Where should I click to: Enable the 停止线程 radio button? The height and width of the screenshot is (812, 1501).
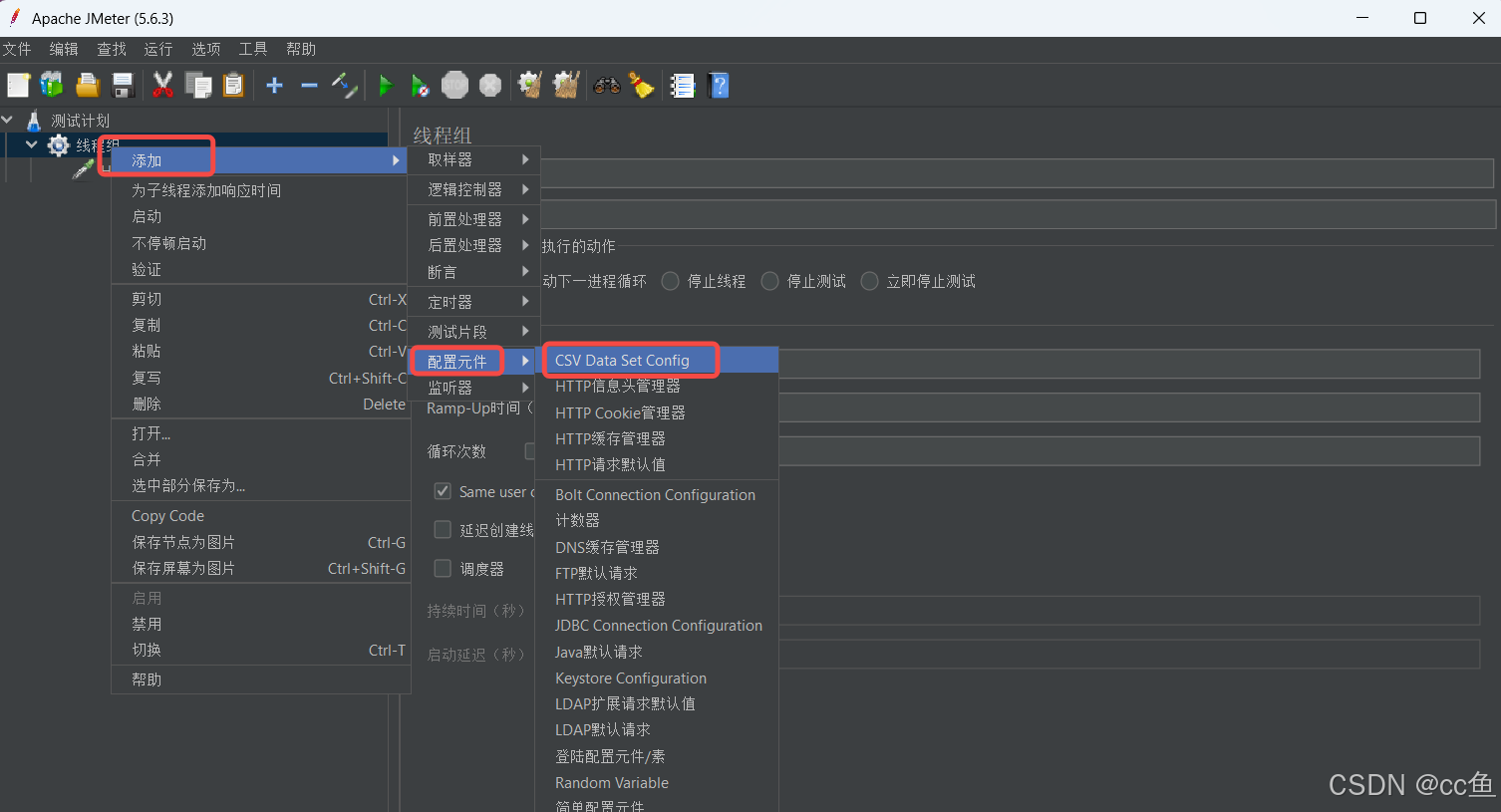click(x=670, y=281)
